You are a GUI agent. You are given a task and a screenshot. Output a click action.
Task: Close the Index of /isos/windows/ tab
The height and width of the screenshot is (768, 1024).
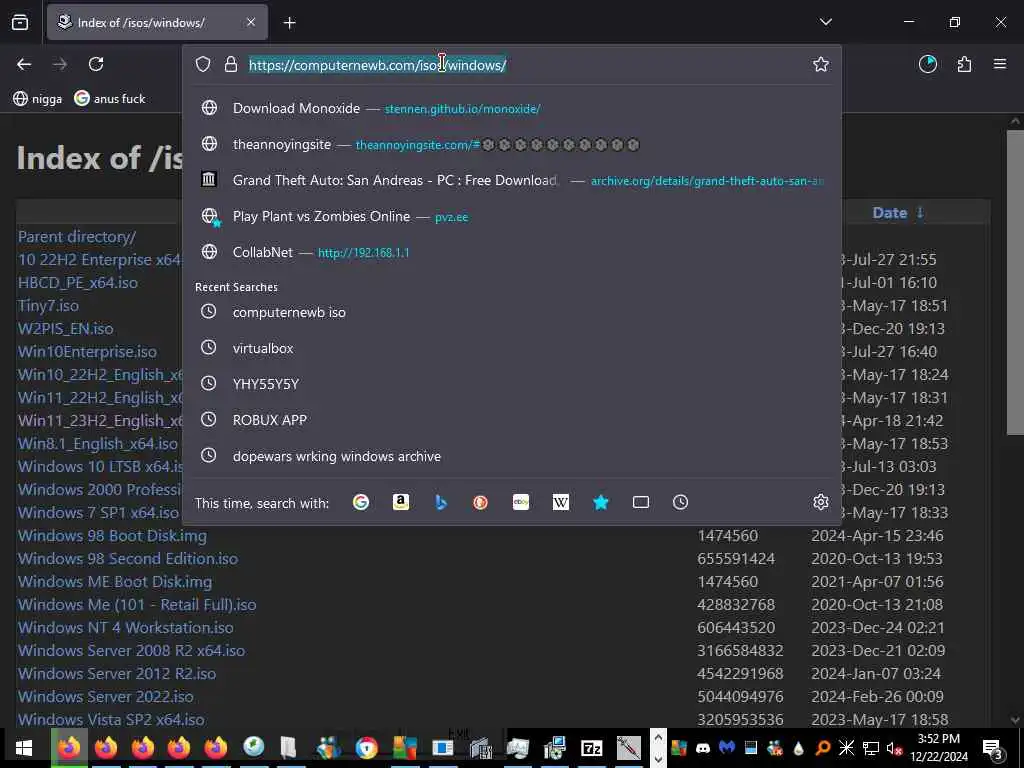251,22
